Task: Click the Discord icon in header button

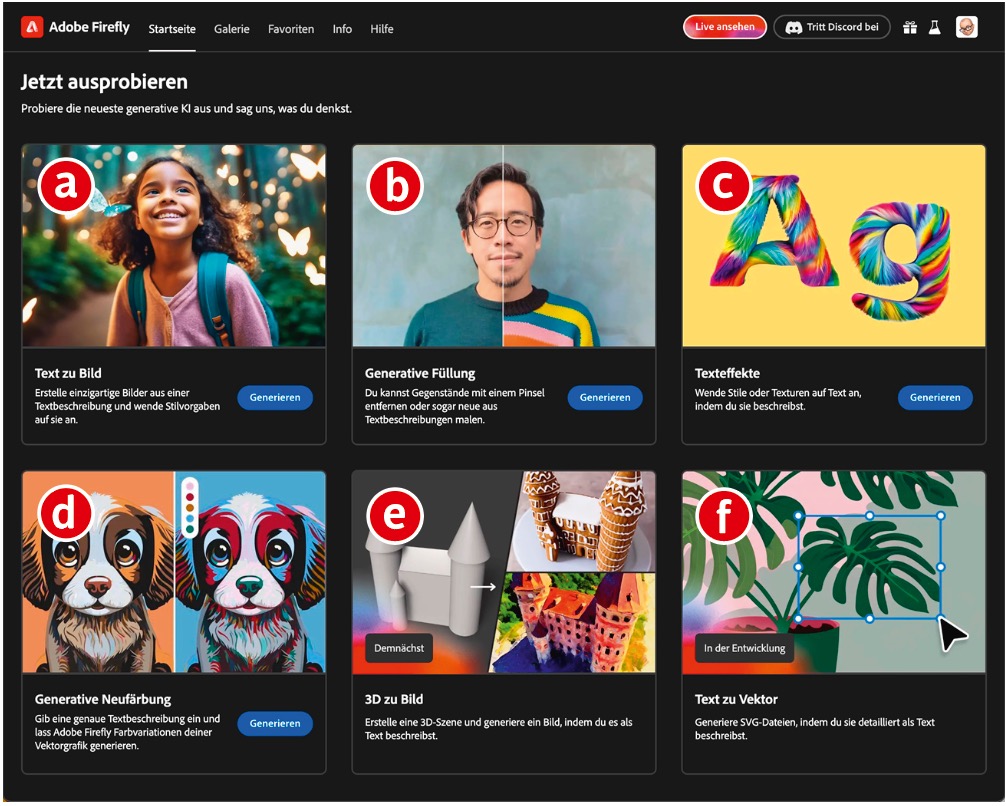Action: [x=794, y=28]
